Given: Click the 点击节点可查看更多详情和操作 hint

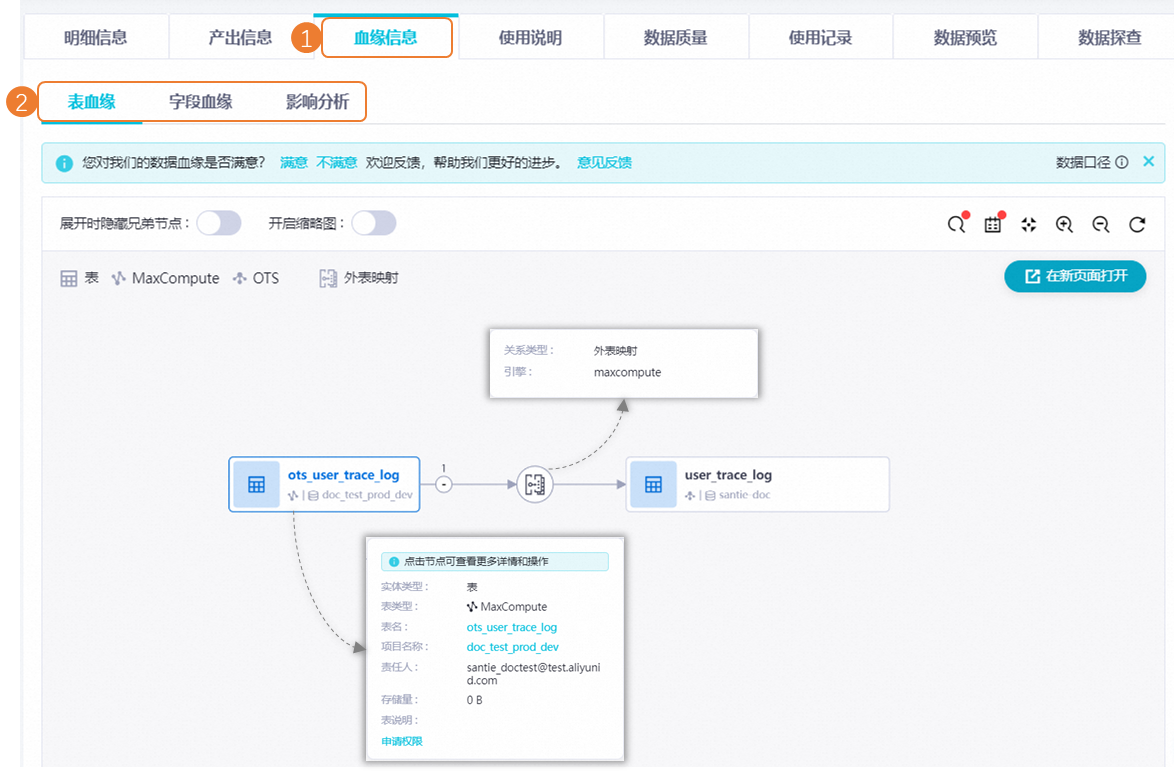Looking at the screenshot, I should [x=494, y=561].
